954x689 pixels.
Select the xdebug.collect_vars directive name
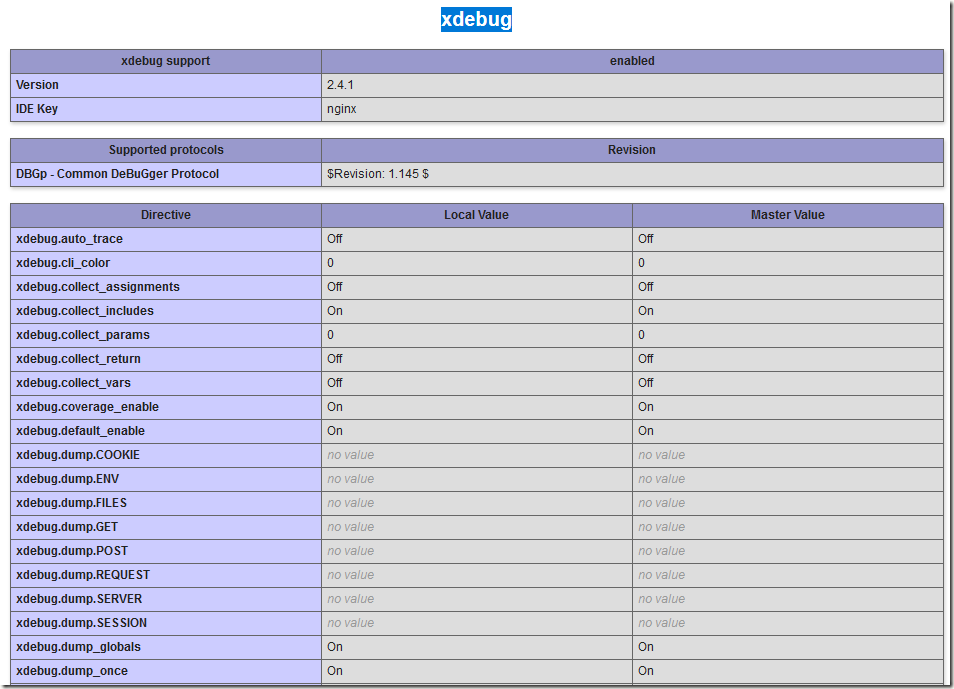click(73, 383)
